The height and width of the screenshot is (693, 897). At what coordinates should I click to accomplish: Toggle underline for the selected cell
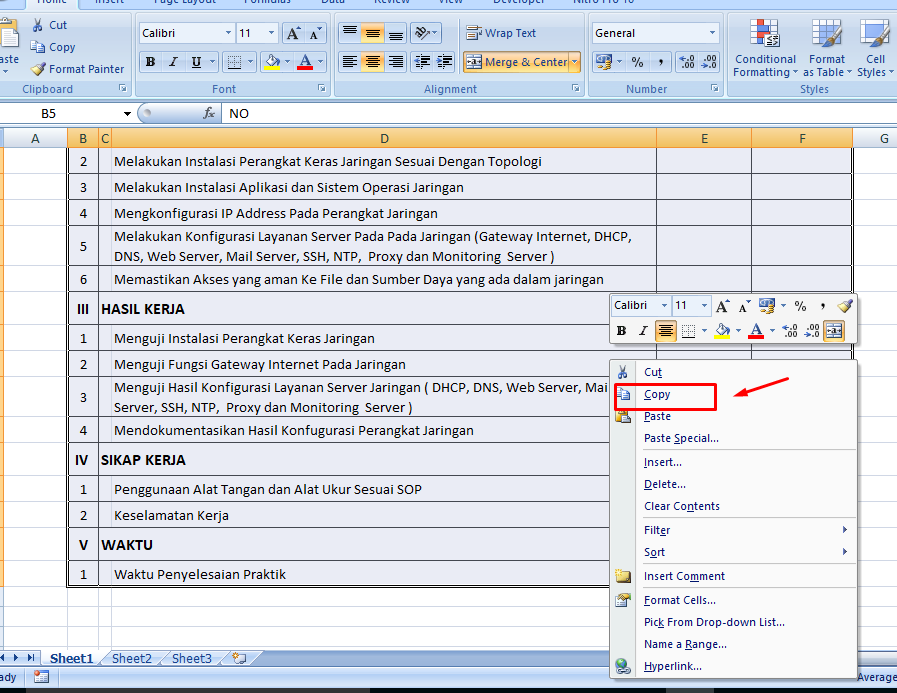click(x=194, y=62)
